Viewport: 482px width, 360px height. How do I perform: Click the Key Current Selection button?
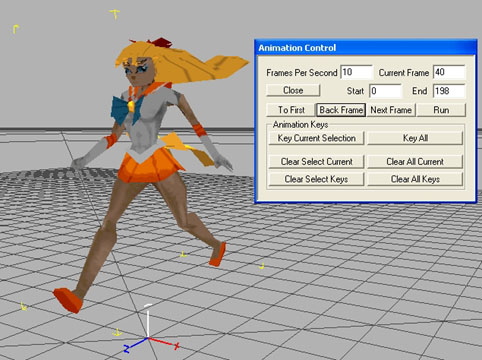(316, 138)
